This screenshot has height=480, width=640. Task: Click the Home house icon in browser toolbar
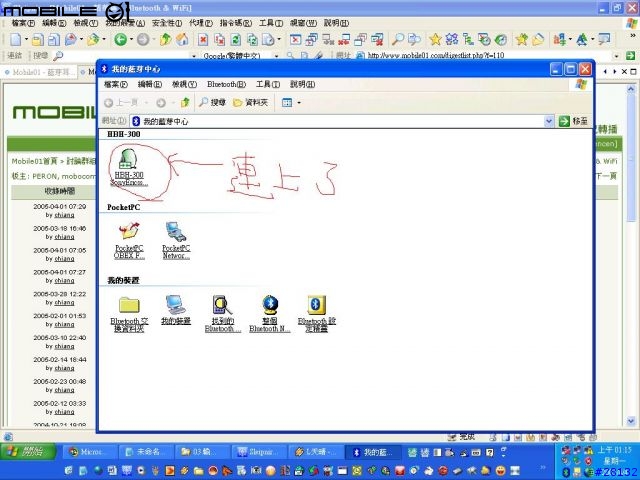pos(182,40)
